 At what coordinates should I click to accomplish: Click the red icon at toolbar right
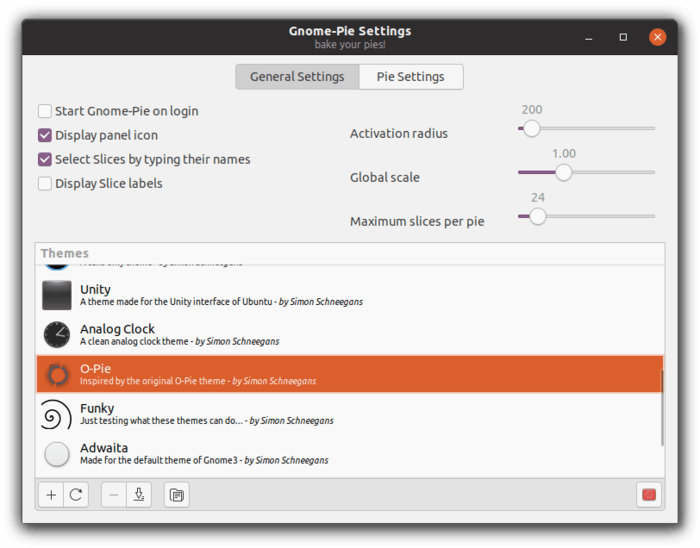pyautogui.click(x=649, y=495)
